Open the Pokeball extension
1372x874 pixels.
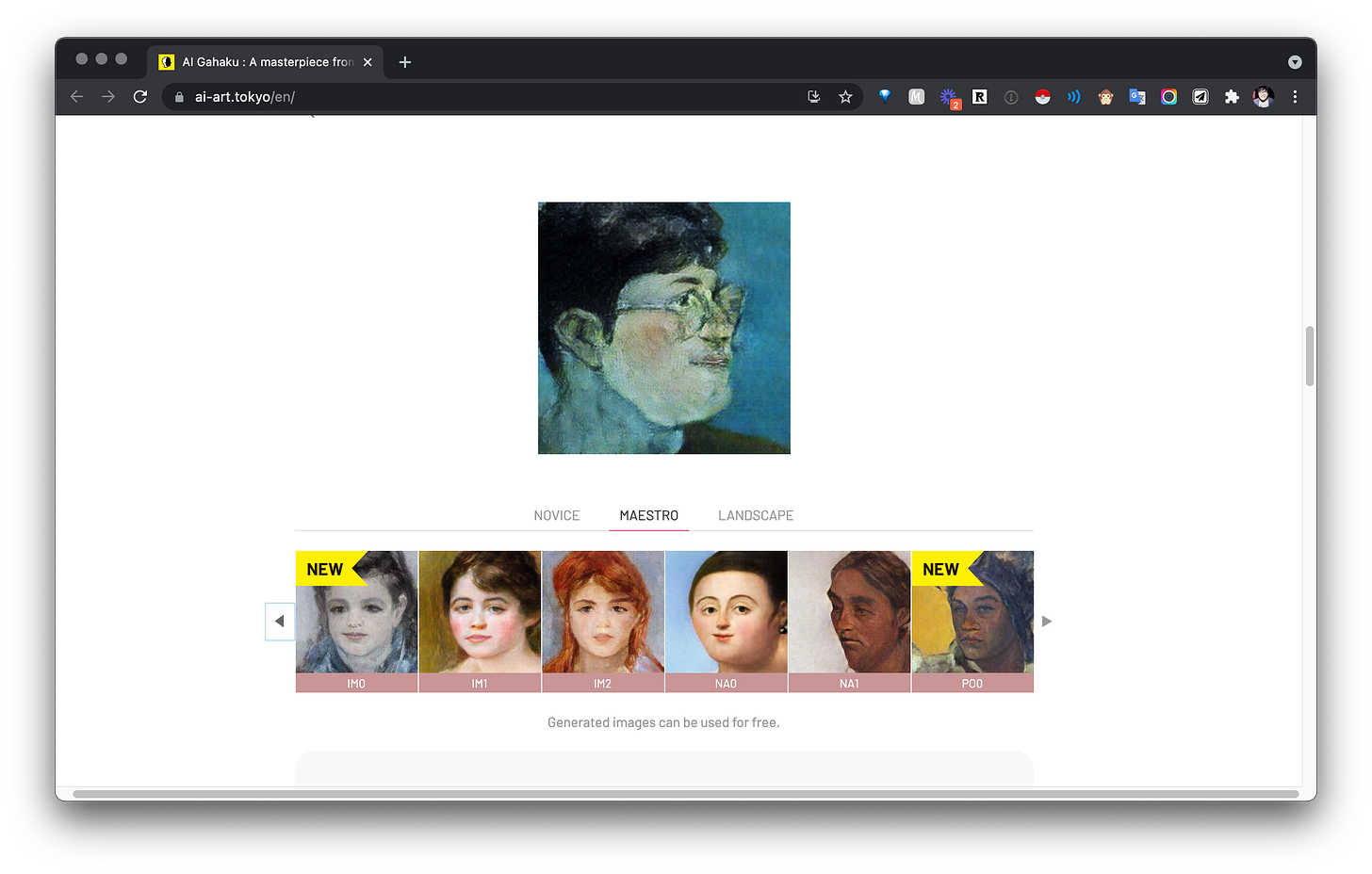coord(1042,97)
